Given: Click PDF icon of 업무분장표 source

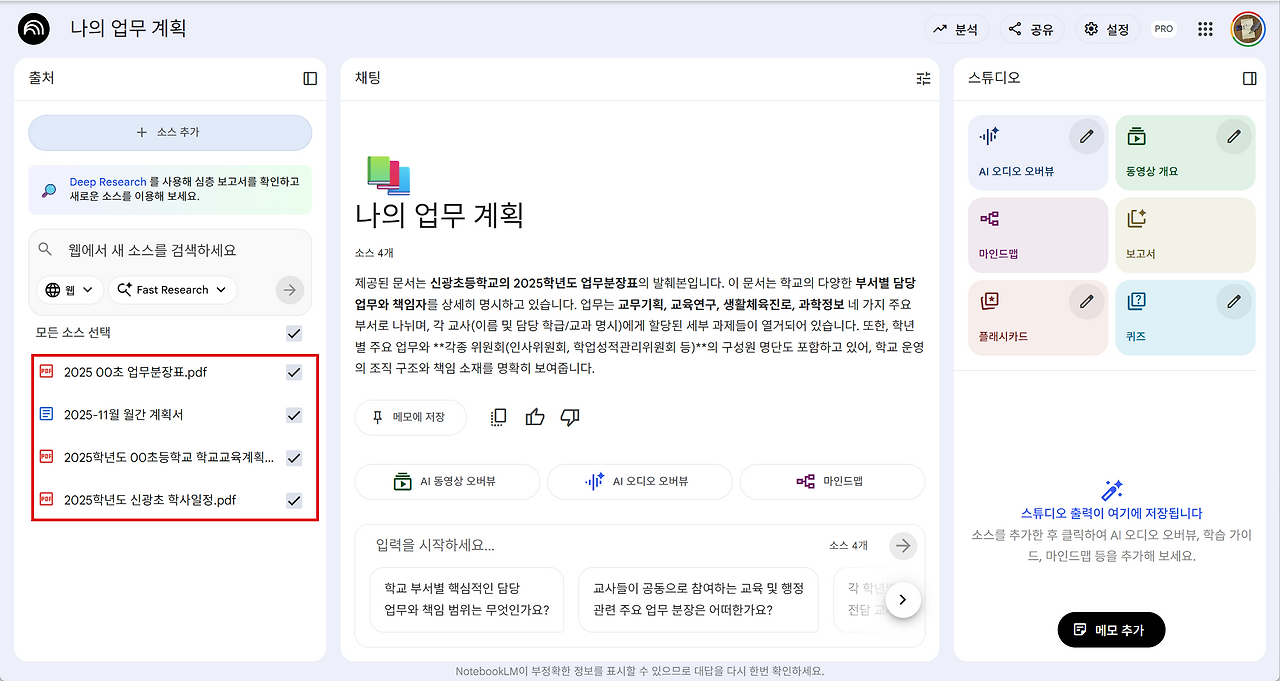Looking at the screenshot, I should [x=46, y=372].
